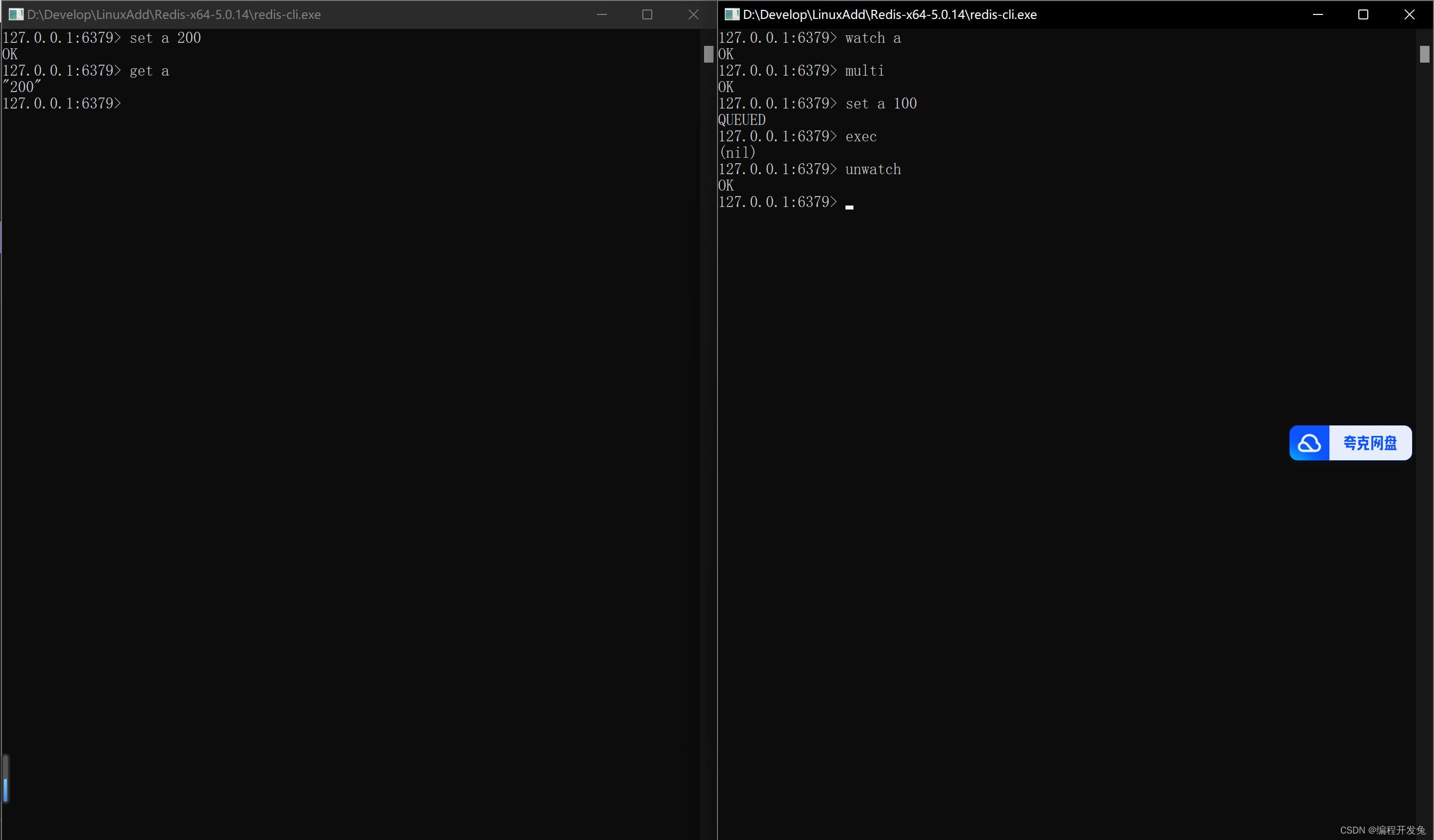Click the cursor prompt in right window
Screen dimensions: 1434x840
click(x=786, y=202)
